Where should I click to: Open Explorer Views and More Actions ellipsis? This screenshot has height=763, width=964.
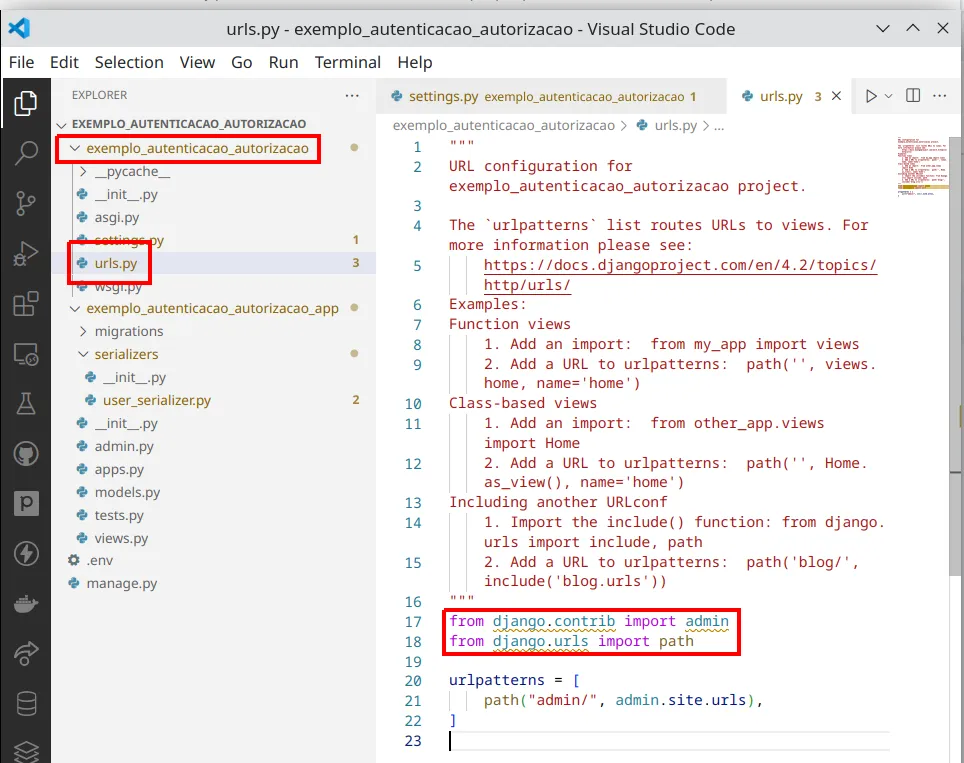tap(352, 95)
